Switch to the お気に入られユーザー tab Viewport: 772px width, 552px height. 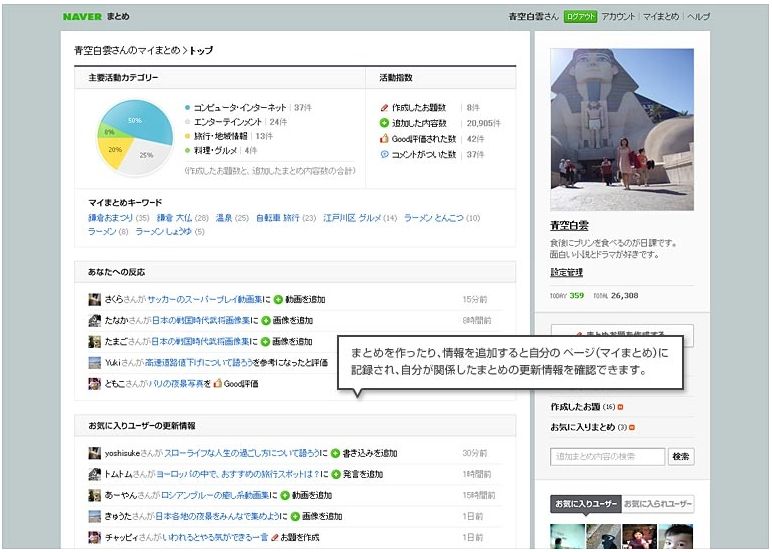[x=658, y=504]
